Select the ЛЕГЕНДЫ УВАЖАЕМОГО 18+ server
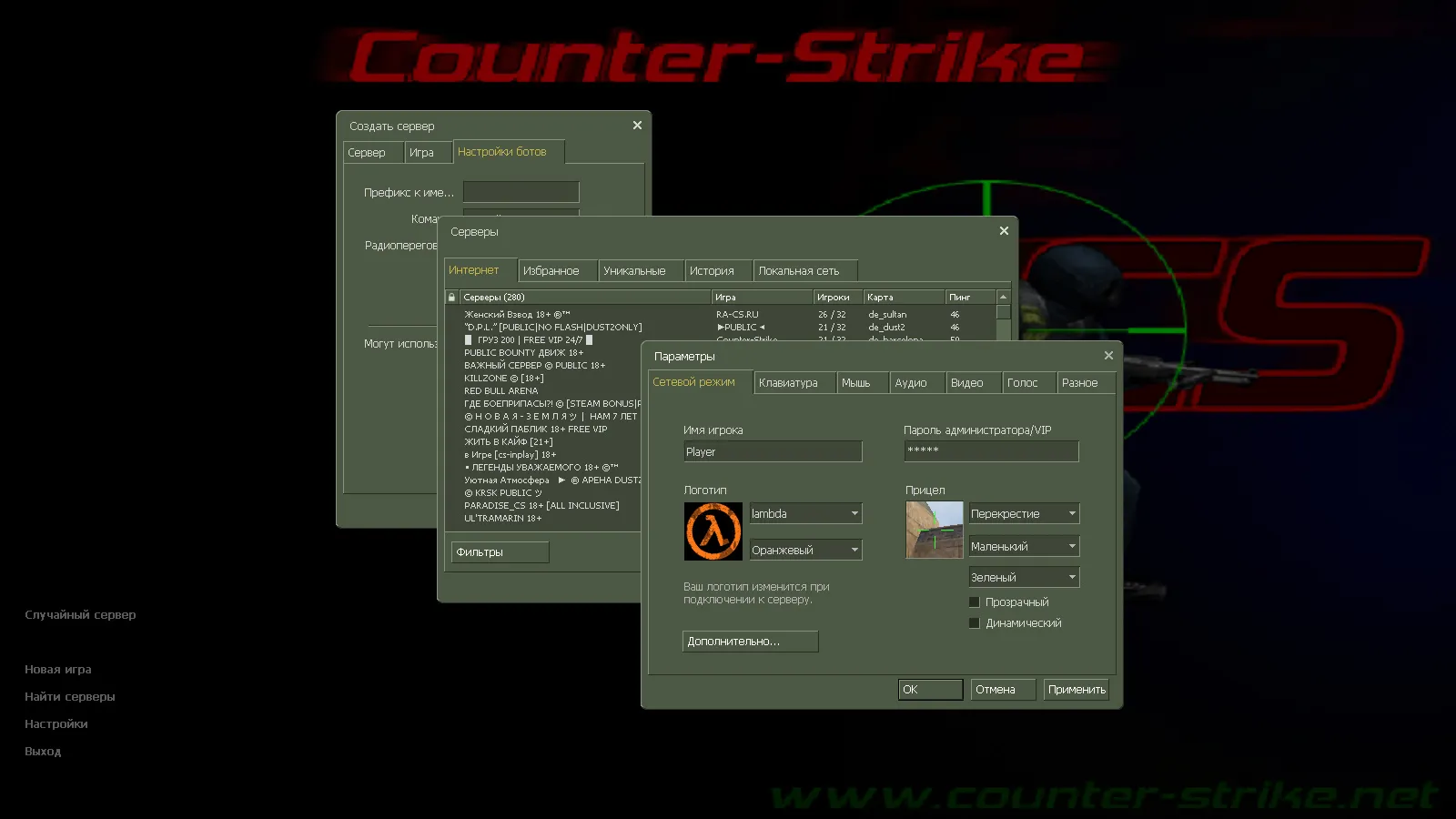This screenshot has height=819, width=1456. [x=543, y=468]
